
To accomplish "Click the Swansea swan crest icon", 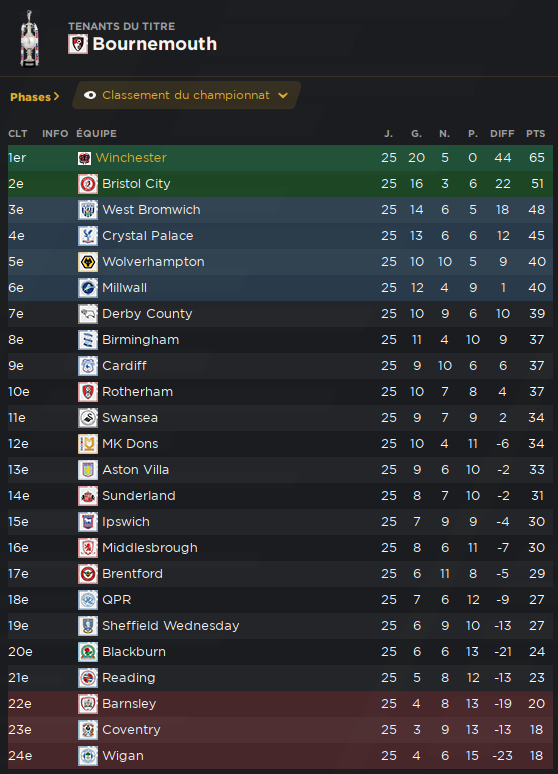I will coord(88,418).
